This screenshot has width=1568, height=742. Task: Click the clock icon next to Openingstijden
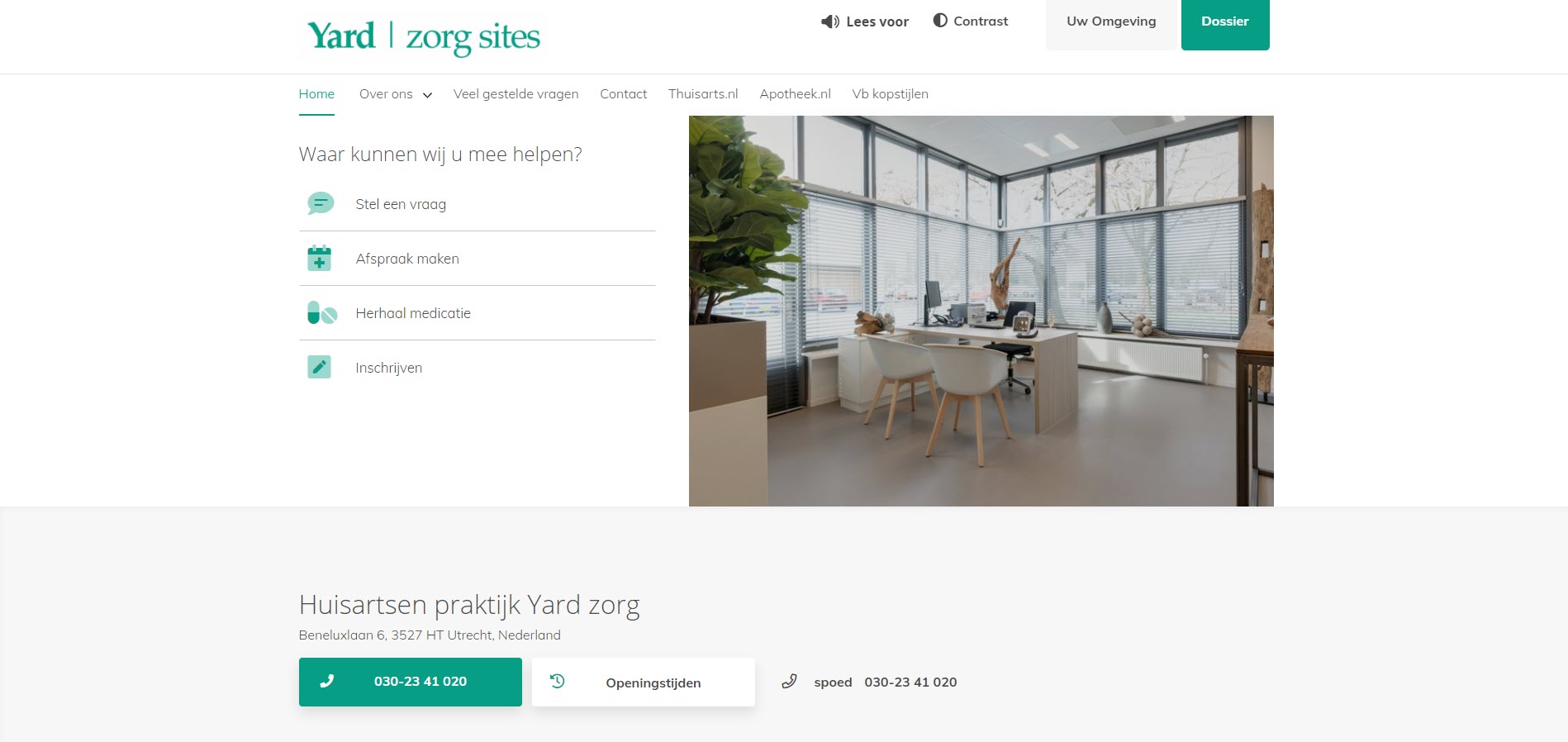click(558, 681)
